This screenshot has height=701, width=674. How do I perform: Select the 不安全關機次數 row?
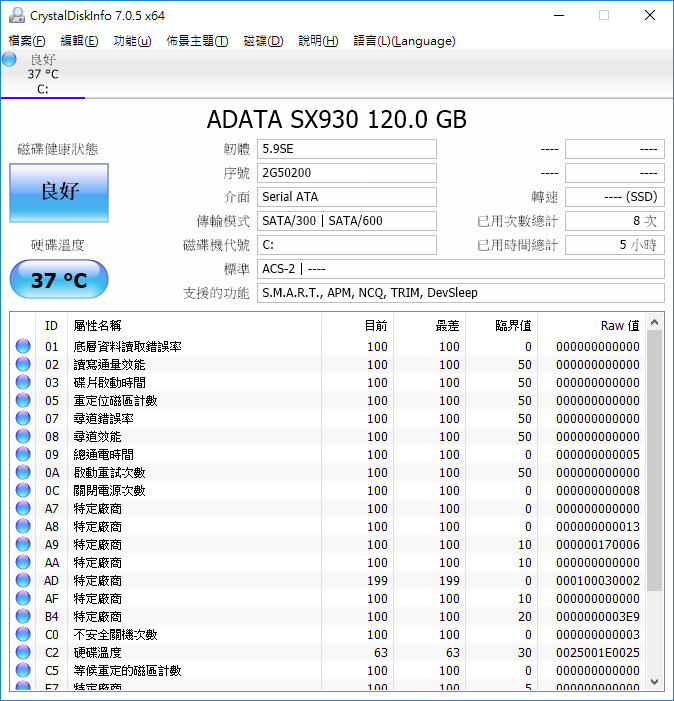click(x=328, y=634)
